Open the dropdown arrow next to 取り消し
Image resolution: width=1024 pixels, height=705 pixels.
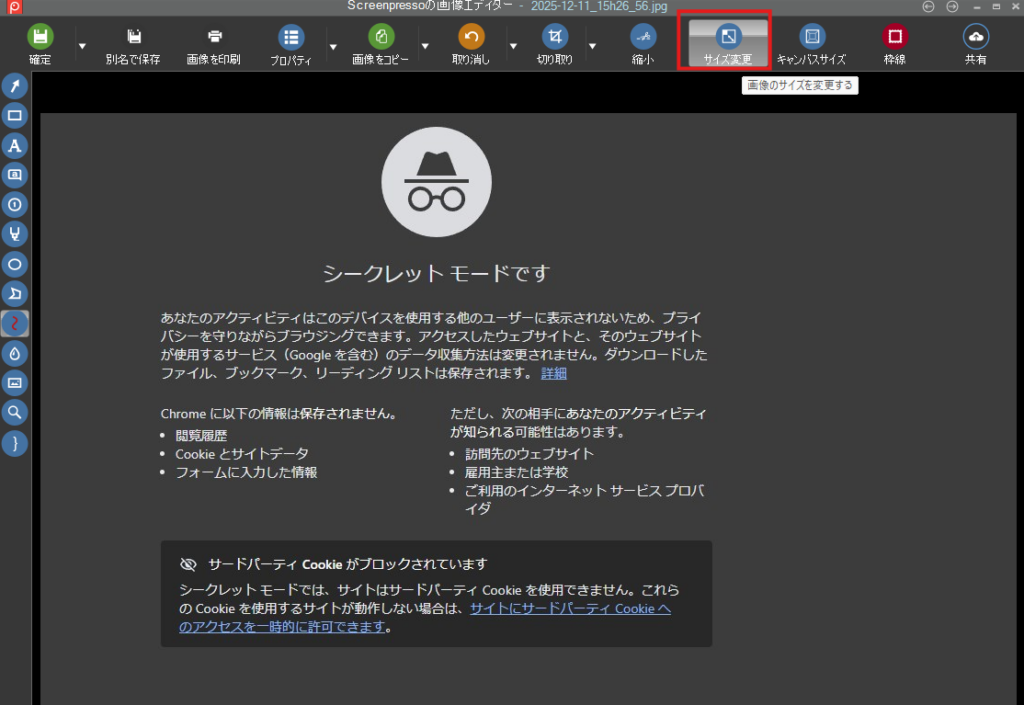coord(513,45)
